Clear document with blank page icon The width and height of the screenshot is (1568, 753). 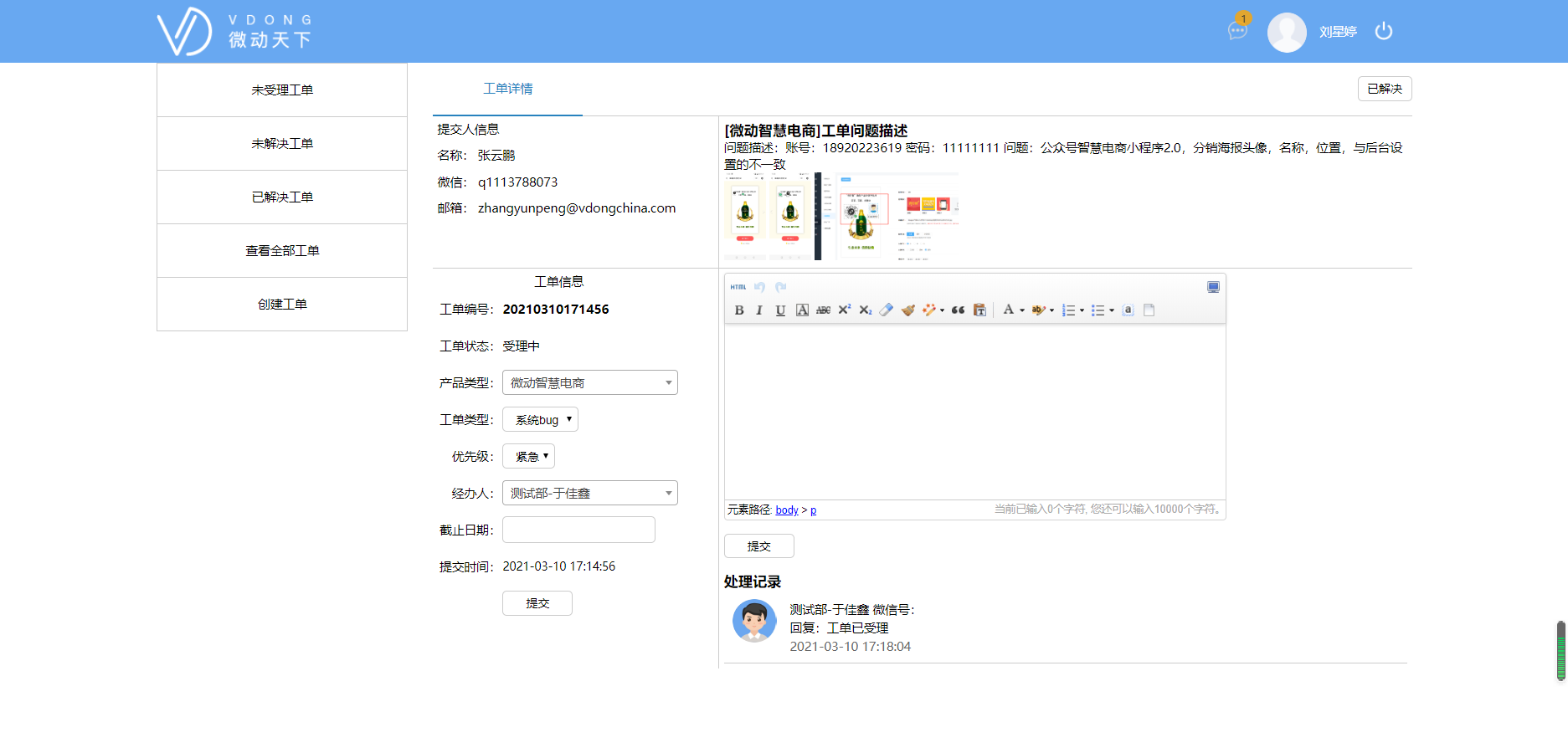tap(1149, 310)
